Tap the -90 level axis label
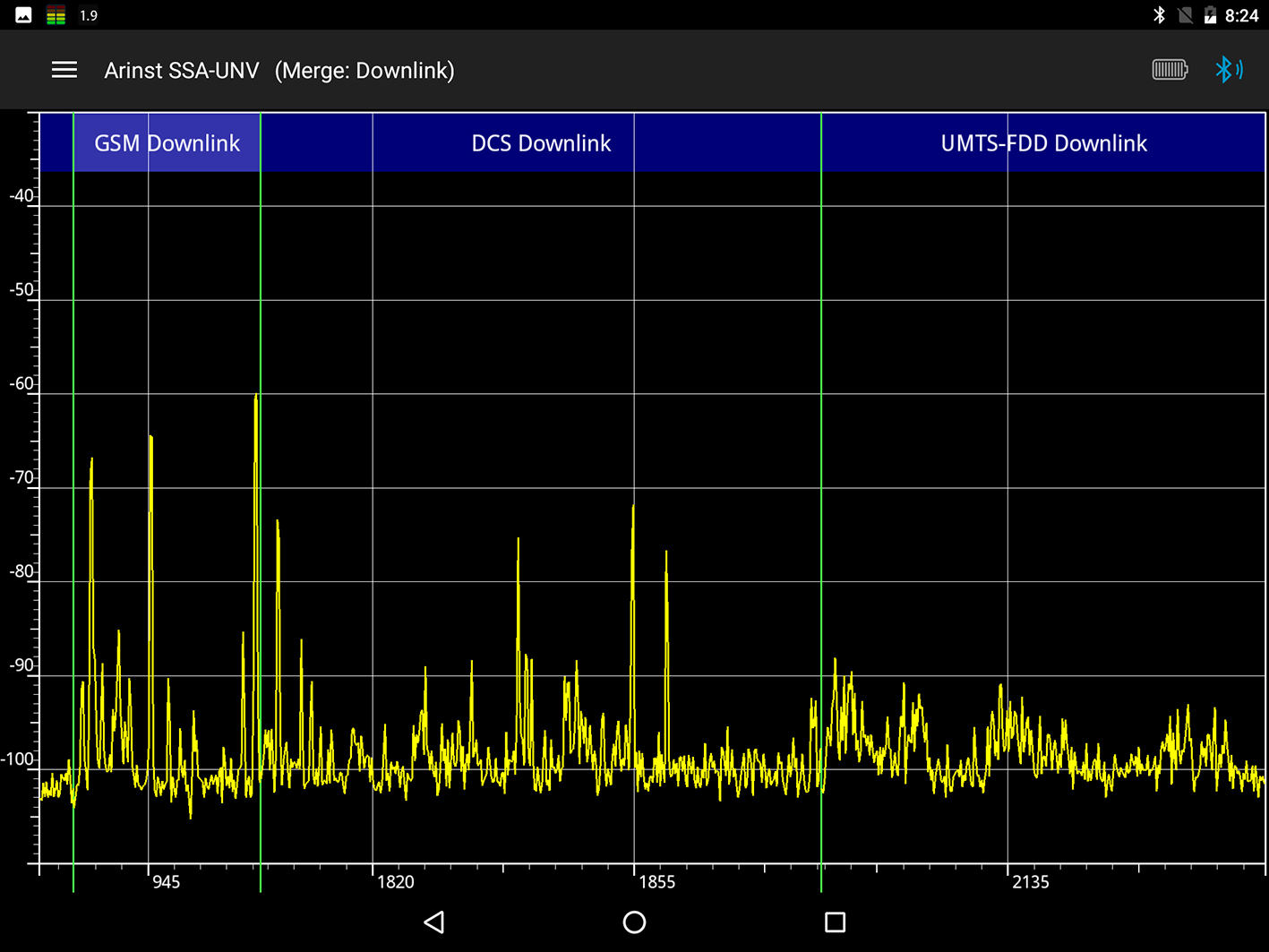The width and height of the screenshot is (1269, 952). pyautogui.click(x=21, y=665)
